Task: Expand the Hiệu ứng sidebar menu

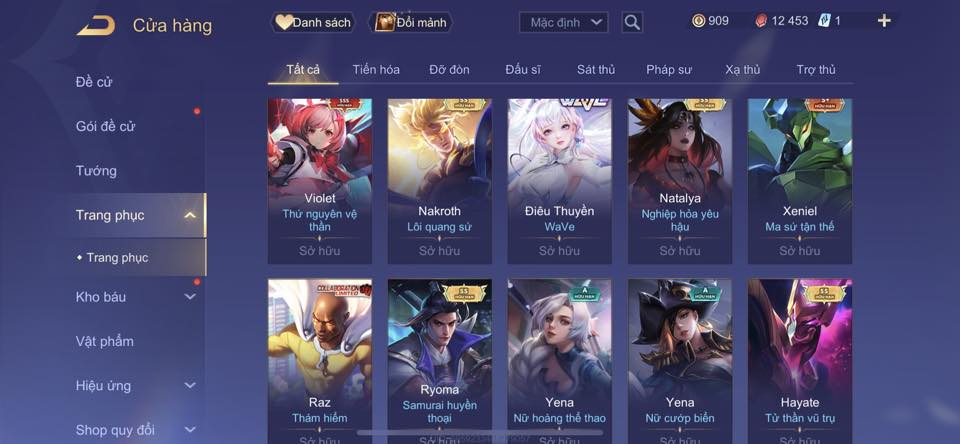Action: (190, 386)
